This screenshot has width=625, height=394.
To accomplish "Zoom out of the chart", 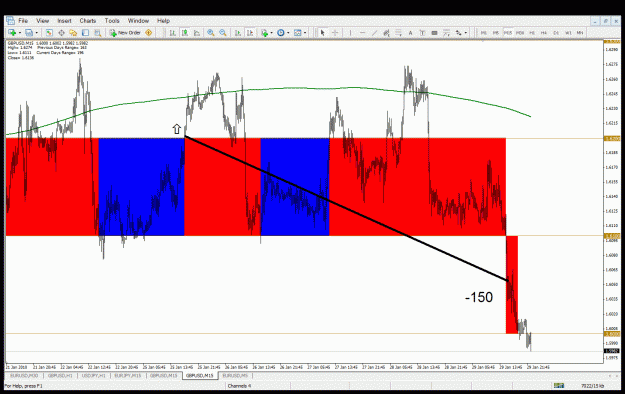I will [x=223, y=33].
